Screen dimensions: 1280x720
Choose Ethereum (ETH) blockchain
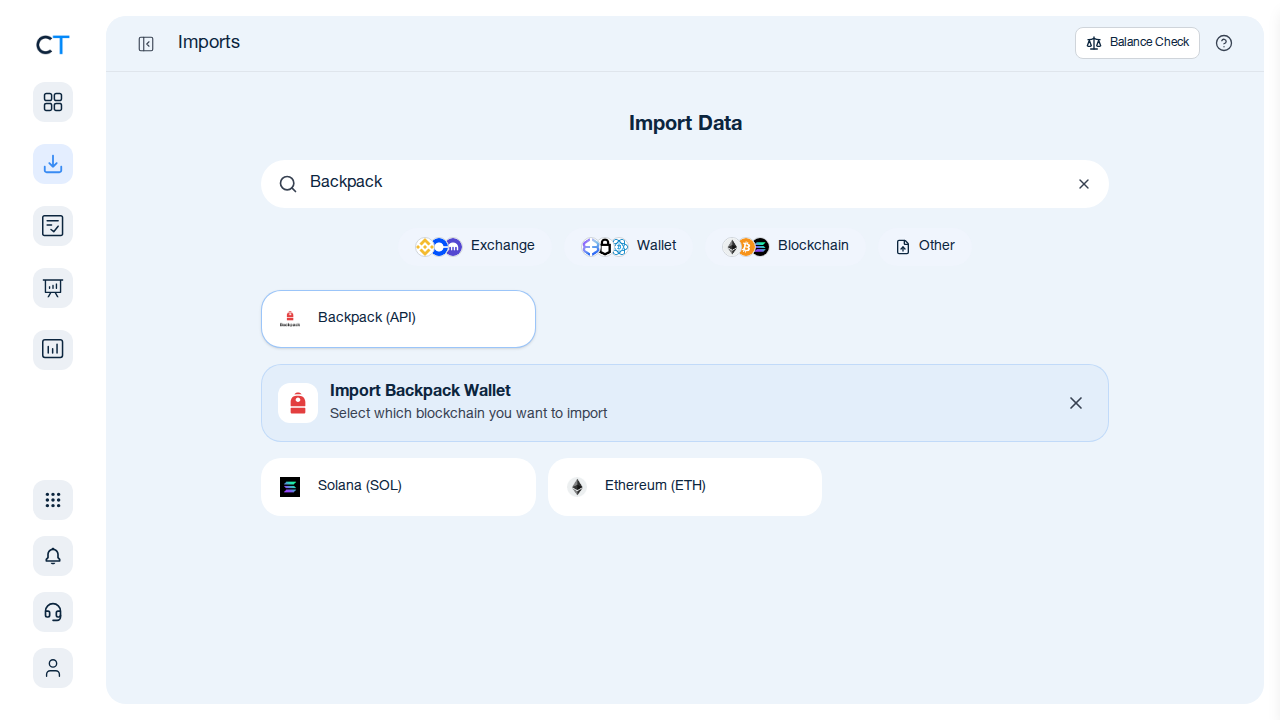pyautogui.click(x=685, y=487)
